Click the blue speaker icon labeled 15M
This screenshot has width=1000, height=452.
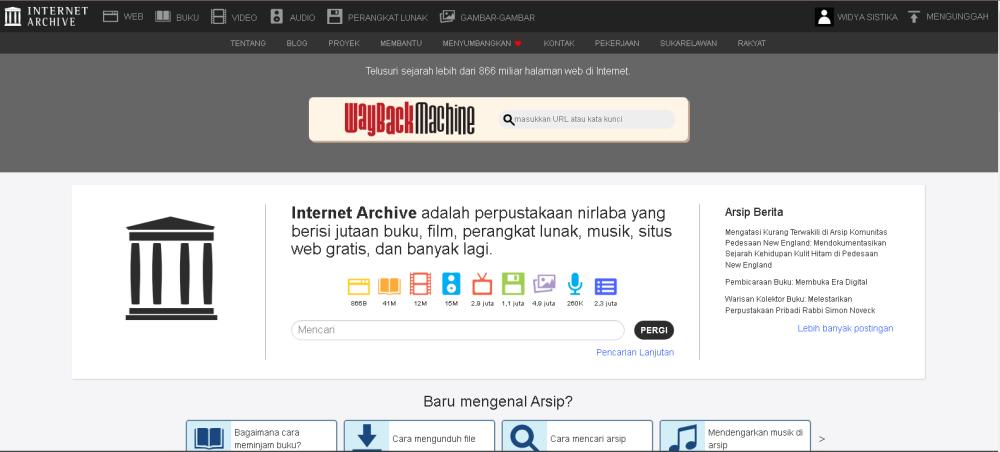[x=451, y=284]
